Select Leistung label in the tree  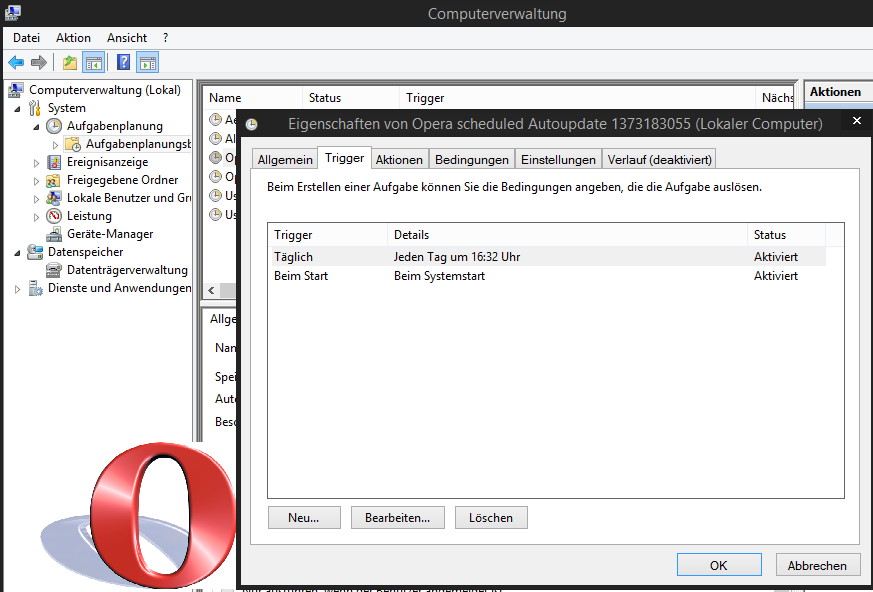[x=89, y=216]
